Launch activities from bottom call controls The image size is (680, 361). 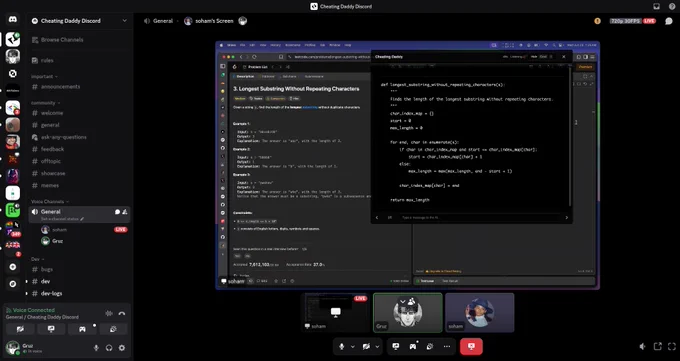pos(412,346)
